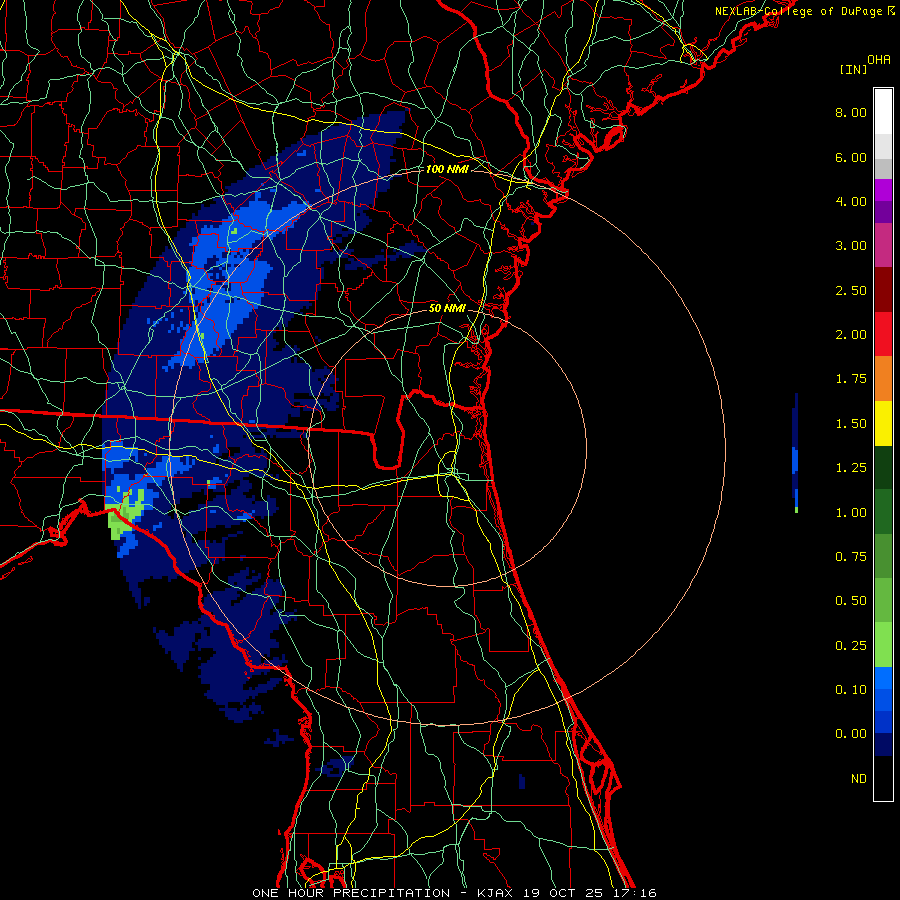Click the narrow offshore precipitation strip east of the rings
This screenshot has height=900, width=900.
(x=795, y=453)
